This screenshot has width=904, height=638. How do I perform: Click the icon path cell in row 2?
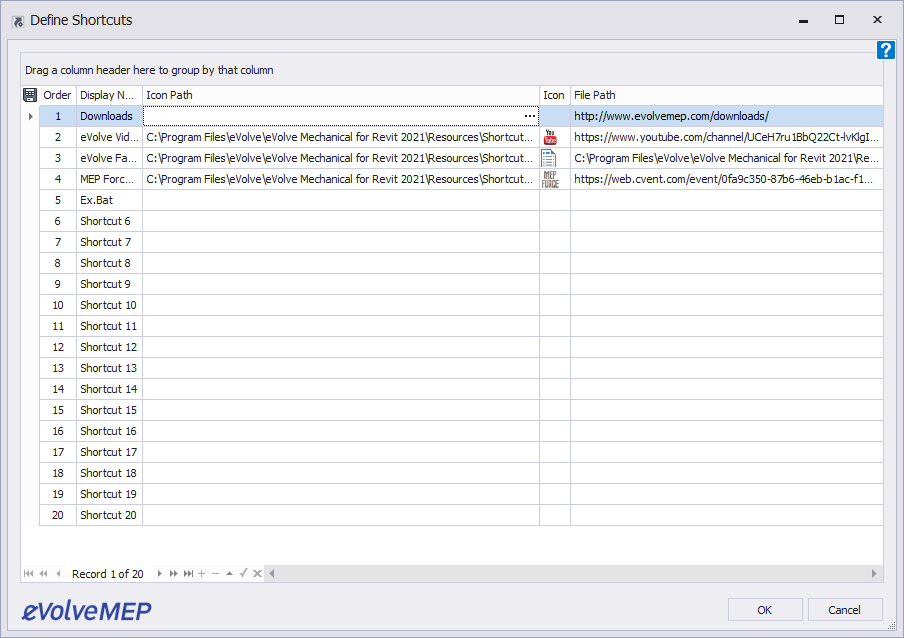click(x=341, y=137)
